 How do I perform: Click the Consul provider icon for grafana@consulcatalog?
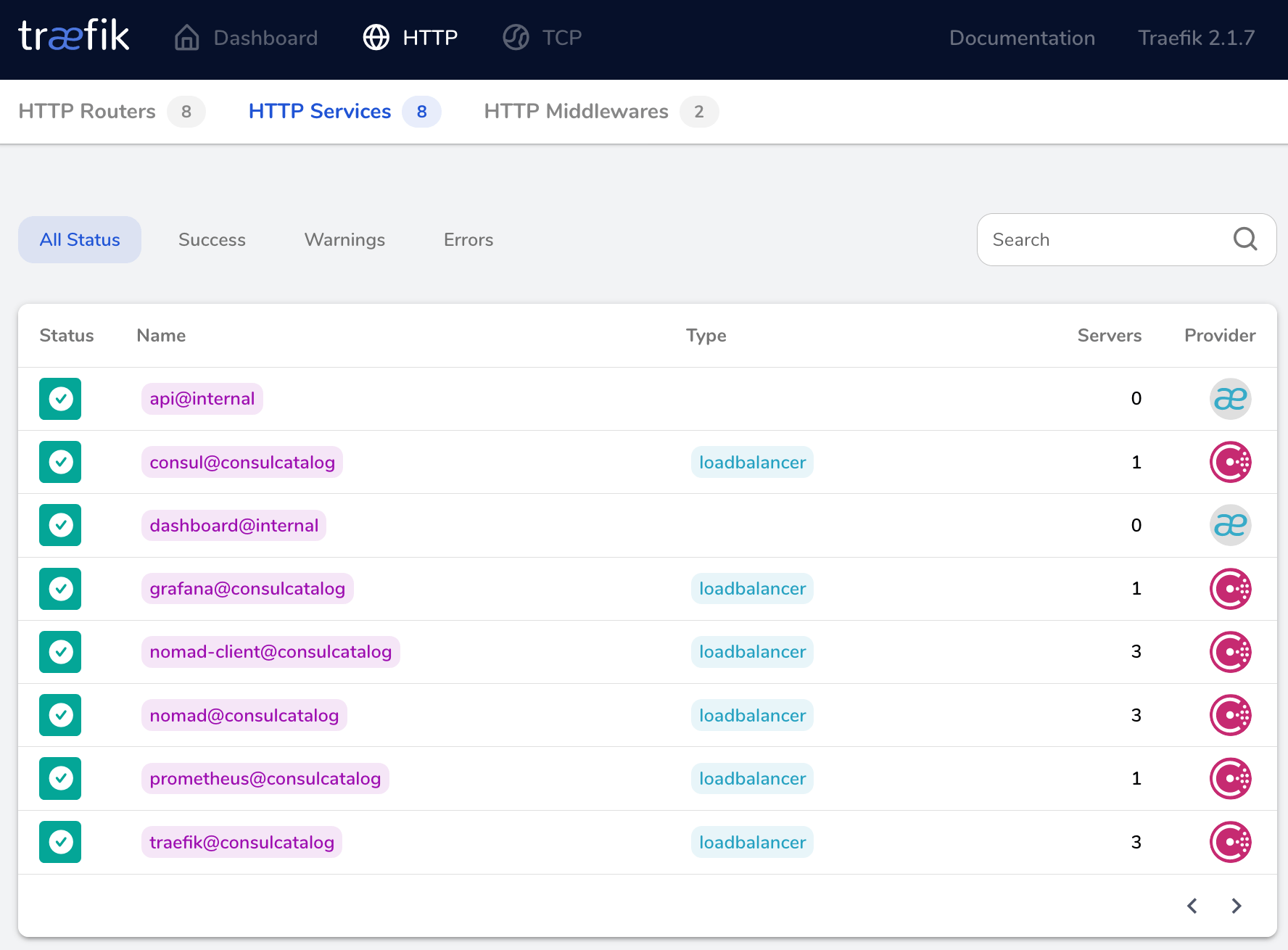coord(1230,589)
